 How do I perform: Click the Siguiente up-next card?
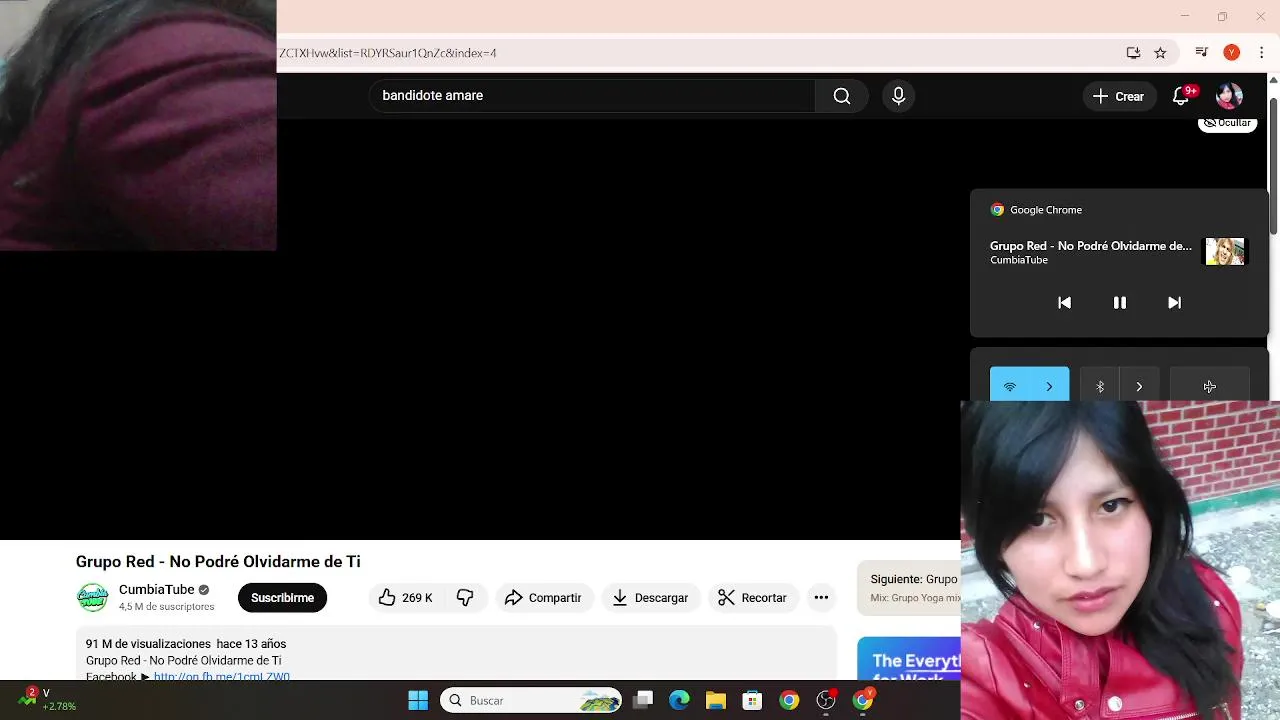[909, 587]
